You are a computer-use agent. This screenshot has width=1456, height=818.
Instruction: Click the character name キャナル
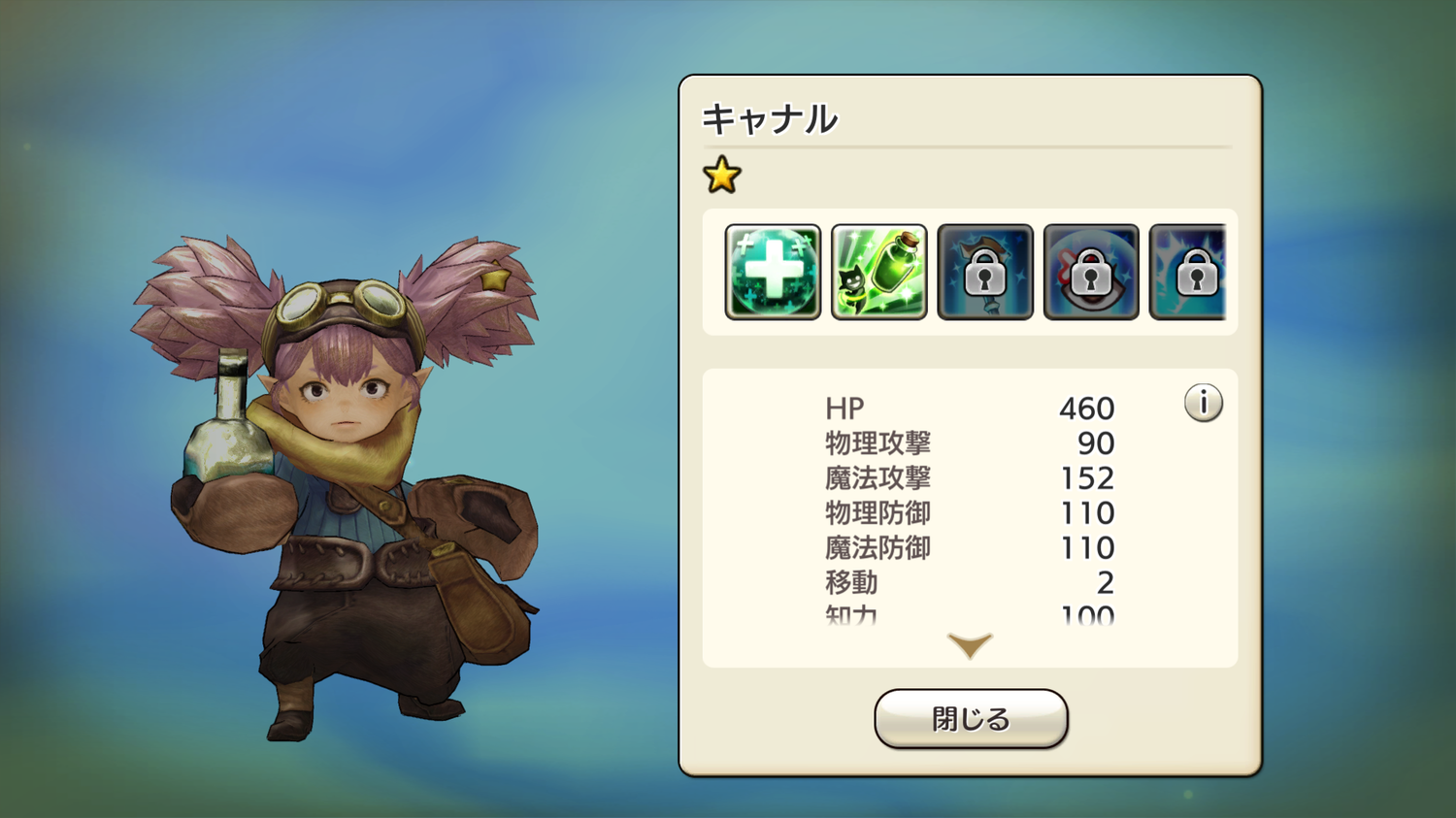[770, 119]
